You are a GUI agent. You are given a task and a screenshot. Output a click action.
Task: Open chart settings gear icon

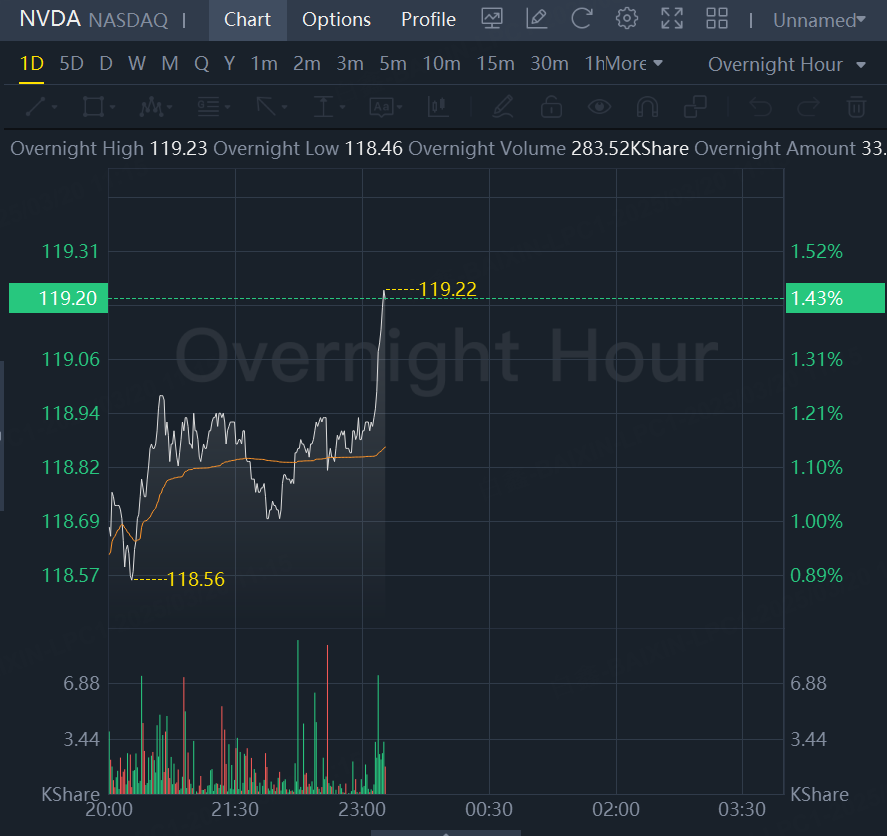coord(627,19)
